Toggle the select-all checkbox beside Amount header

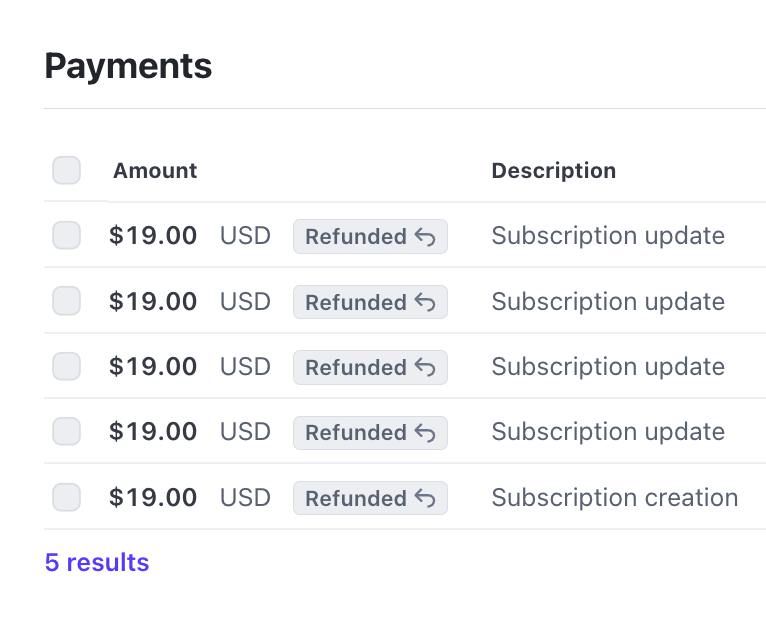(x=67, y=170)
